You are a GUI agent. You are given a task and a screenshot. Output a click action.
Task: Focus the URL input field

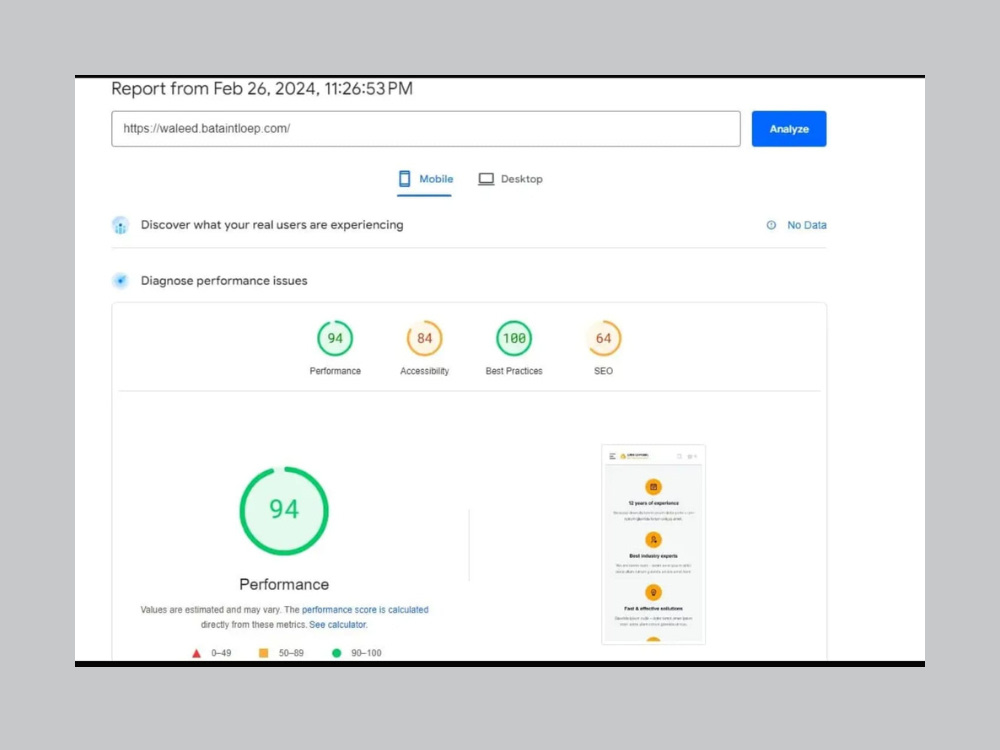425,129
